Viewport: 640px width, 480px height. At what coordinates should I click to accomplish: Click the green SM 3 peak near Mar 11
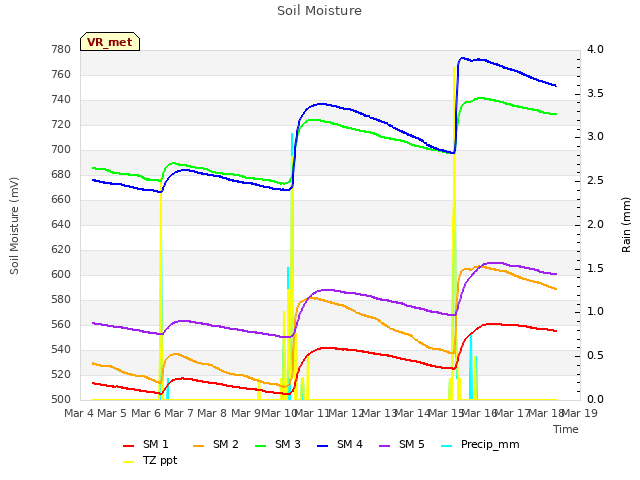313,120
